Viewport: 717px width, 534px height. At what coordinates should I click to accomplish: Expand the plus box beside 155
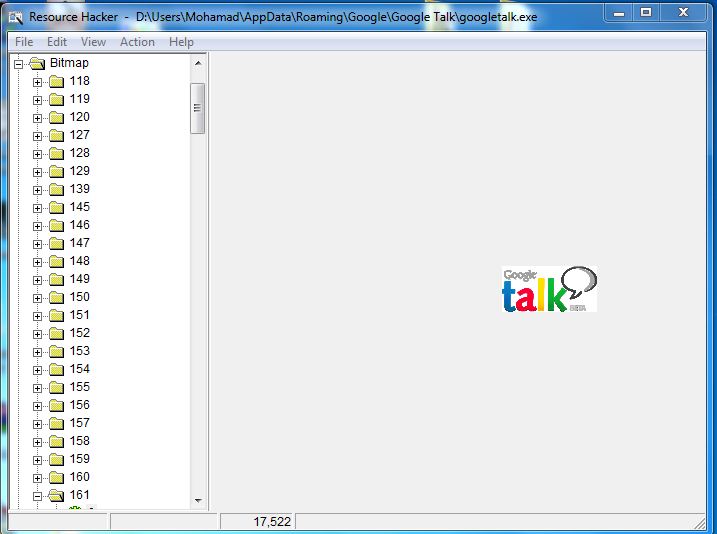(x=37, y=388)
